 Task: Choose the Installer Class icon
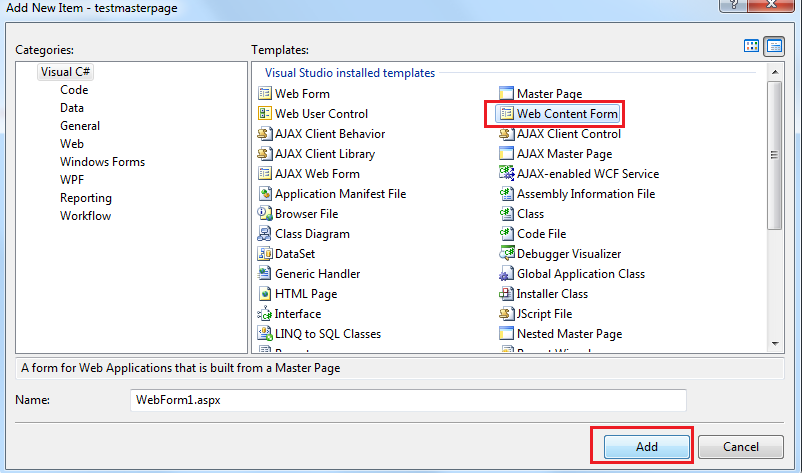[506, 294]
